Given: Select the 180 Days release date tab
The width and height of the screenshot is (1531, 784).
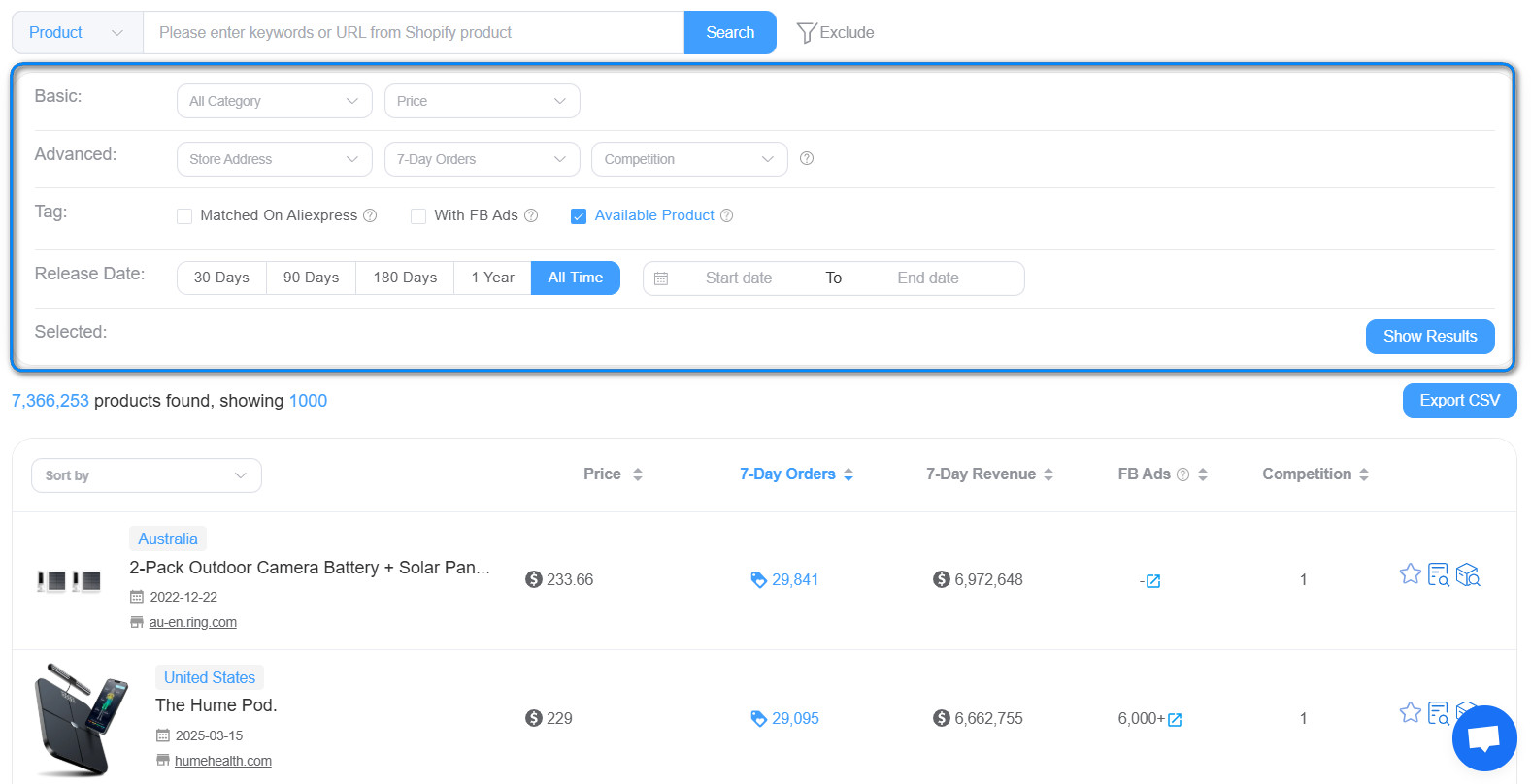Looking at the screenshot, I should (405, 278).
